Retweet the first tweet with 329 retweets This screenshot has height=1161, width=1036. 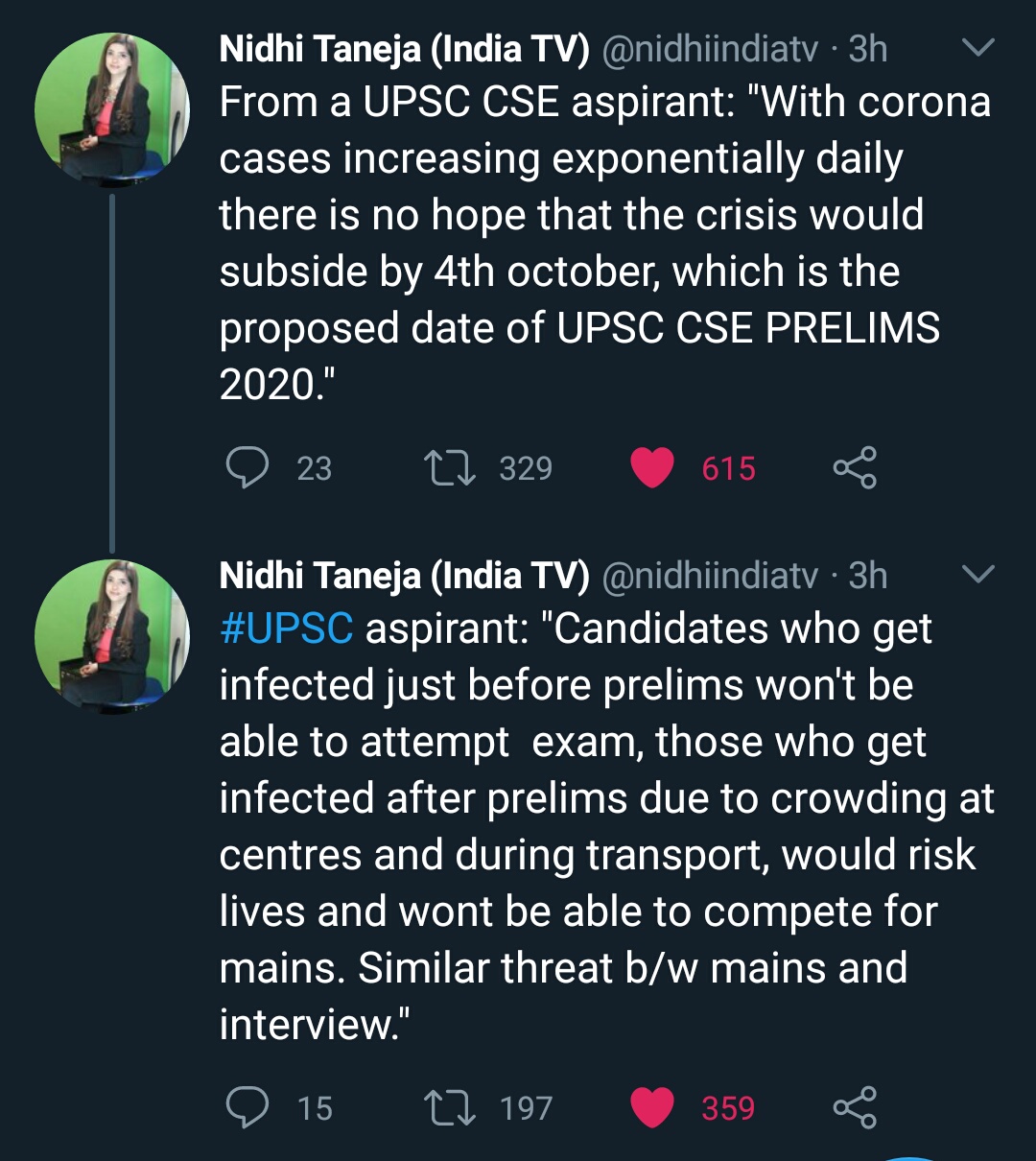(x=450, y=468)
